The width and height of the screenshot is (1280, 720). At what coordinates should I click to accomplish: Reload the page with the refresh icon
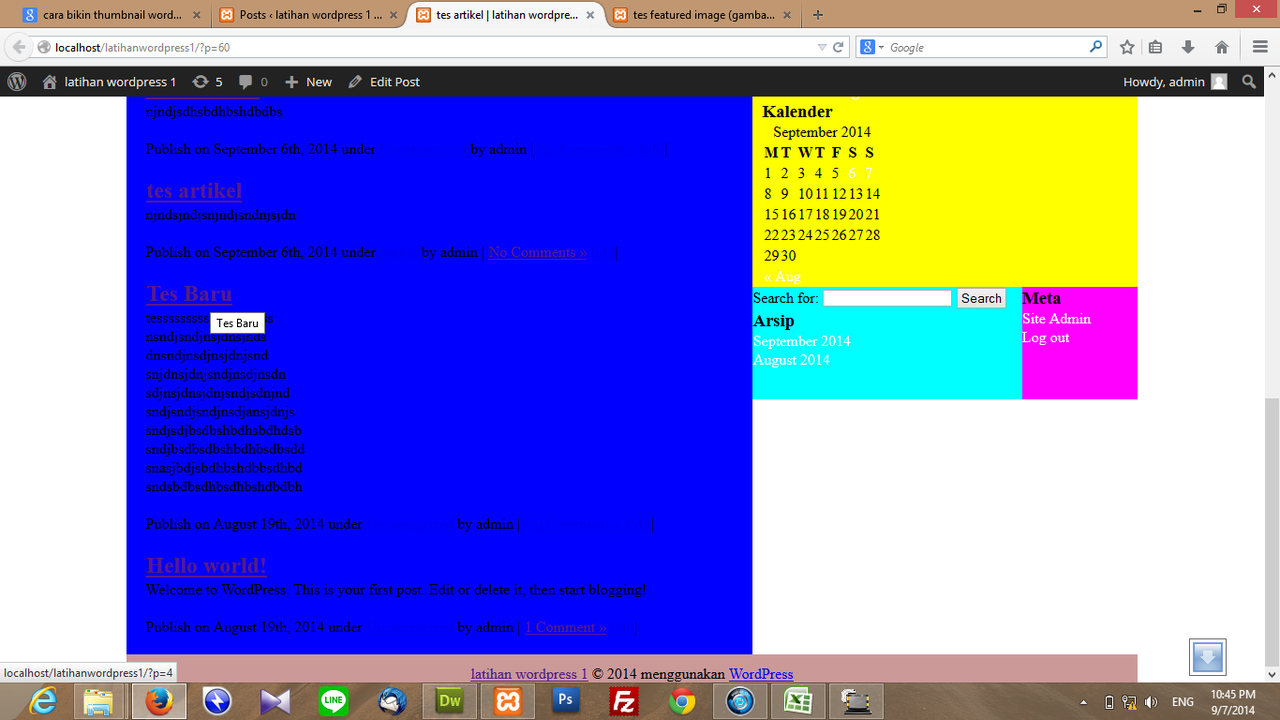point(838,47)
